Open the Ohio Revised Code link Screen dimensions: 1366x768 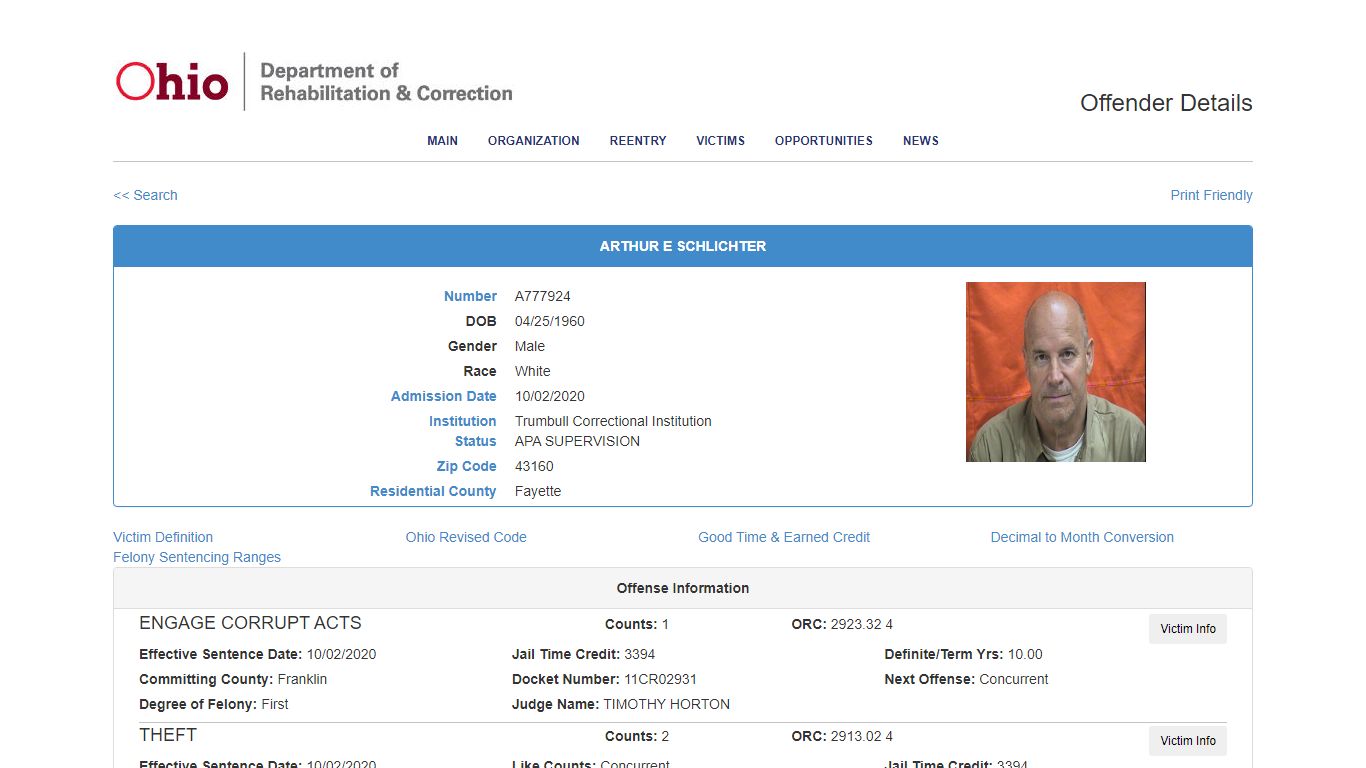pos(466,537)
